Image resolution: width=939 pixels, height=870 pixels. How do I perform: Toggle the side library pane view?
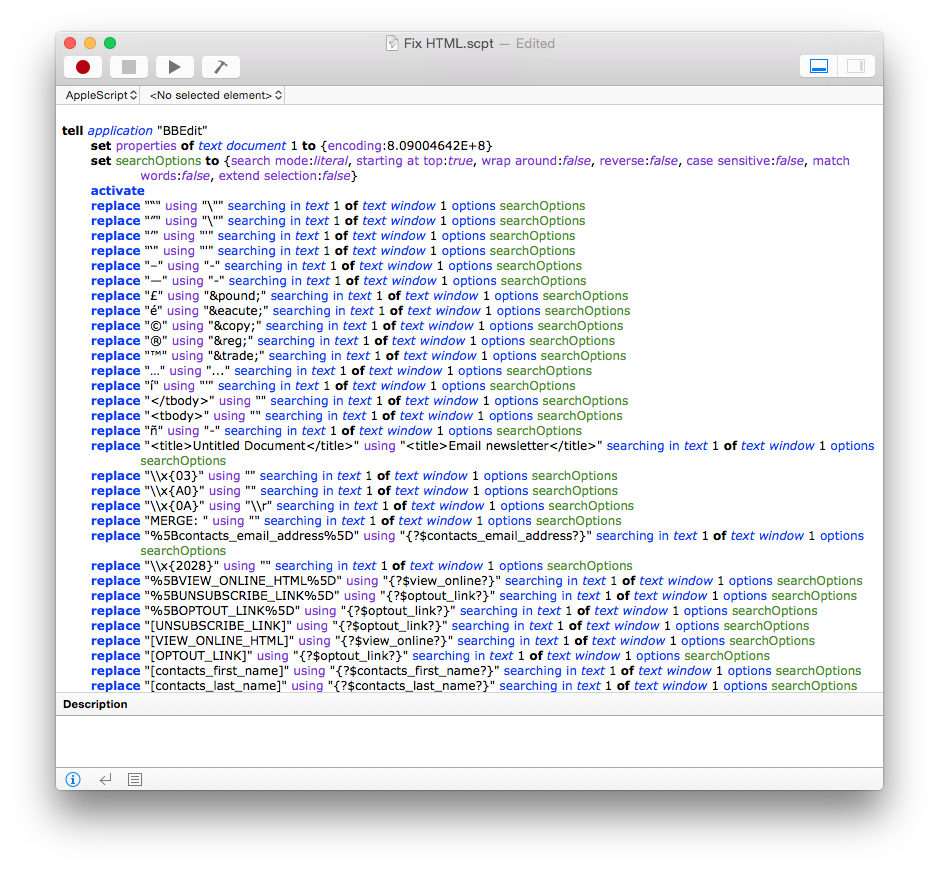pos(855,67)
